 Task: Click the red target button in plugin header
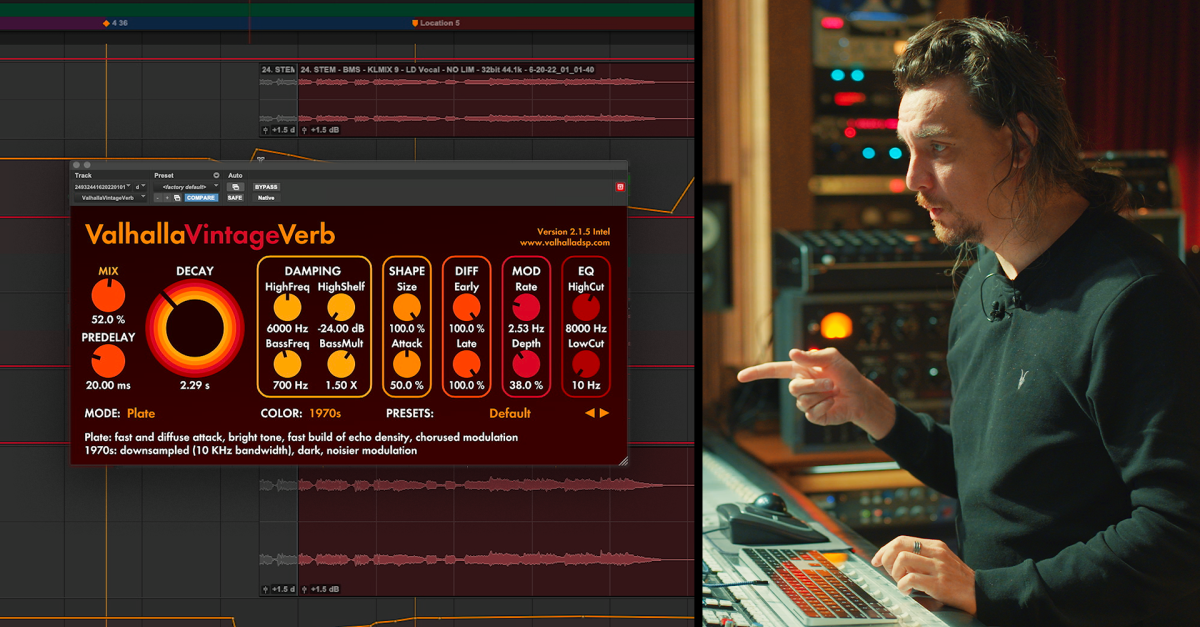620,187
